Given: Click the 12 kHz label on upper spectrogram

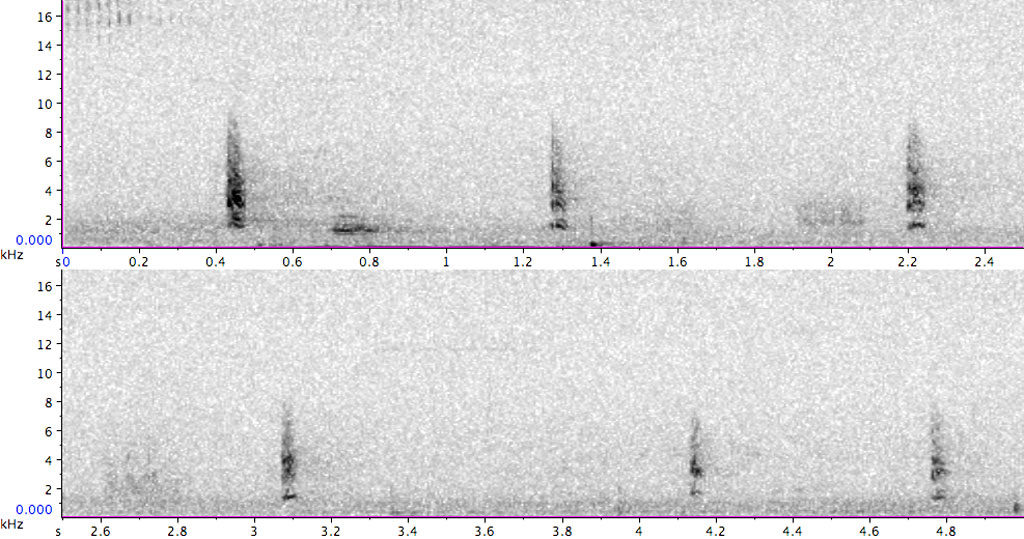Looking at the screenshot, I should point(45,75).
